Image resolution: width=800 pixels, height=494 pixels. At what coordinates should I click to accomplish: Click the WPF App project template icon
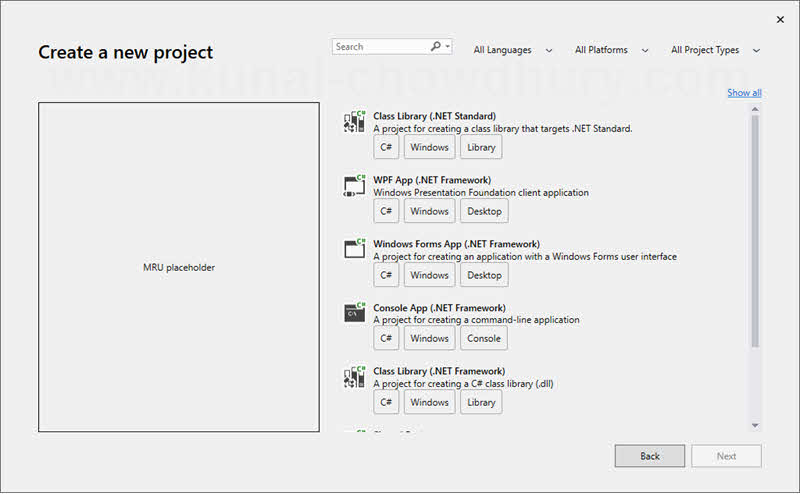click(354, 186)
